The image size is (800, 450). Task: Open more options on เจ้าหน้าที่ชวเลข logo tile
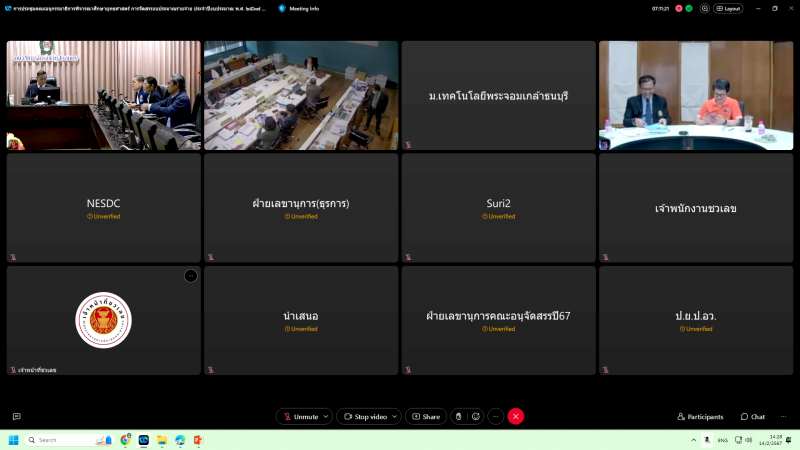[190, 276]
